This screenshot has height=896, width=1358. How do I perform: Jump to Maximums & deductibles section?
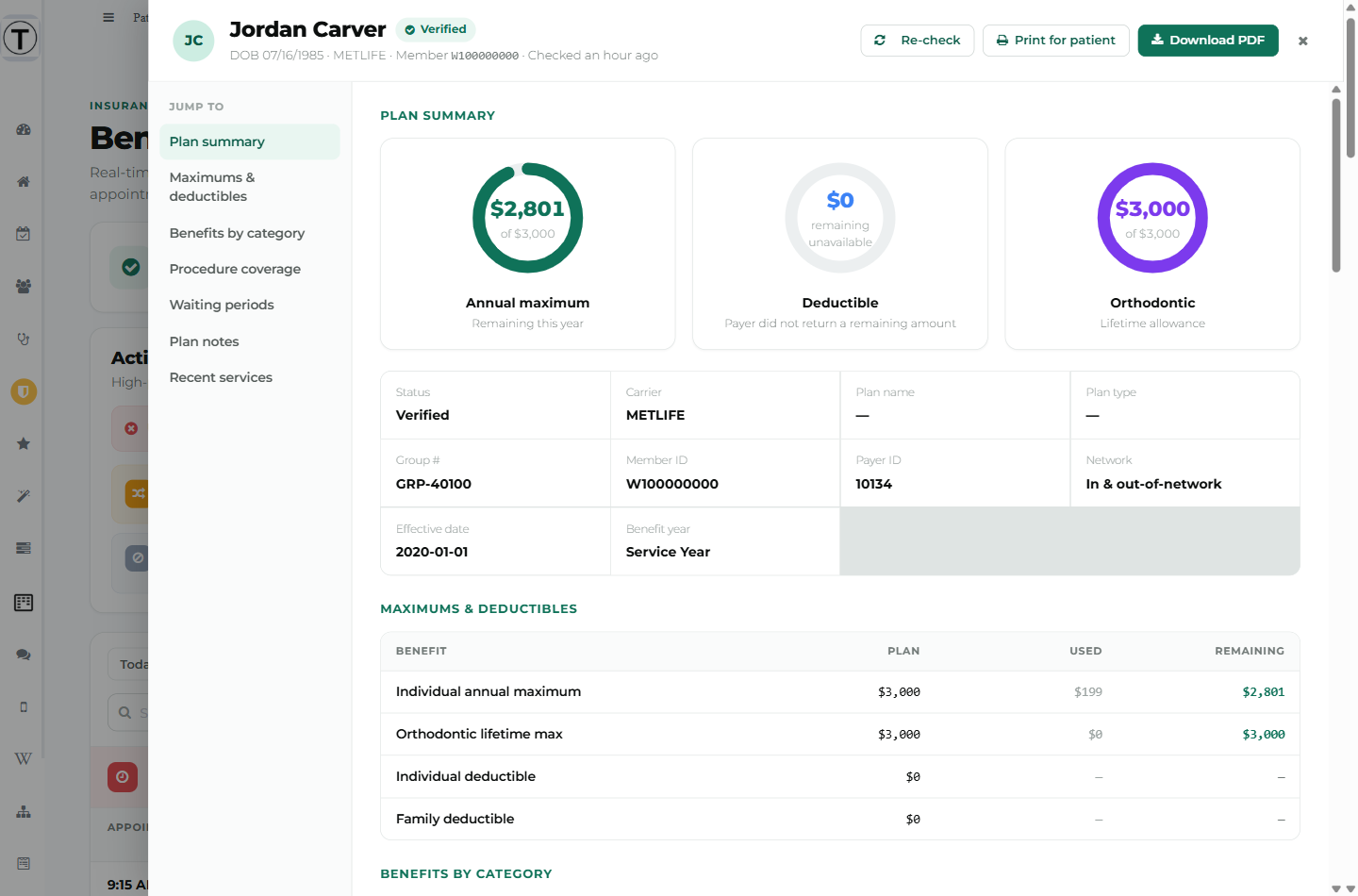coord(249,187)
